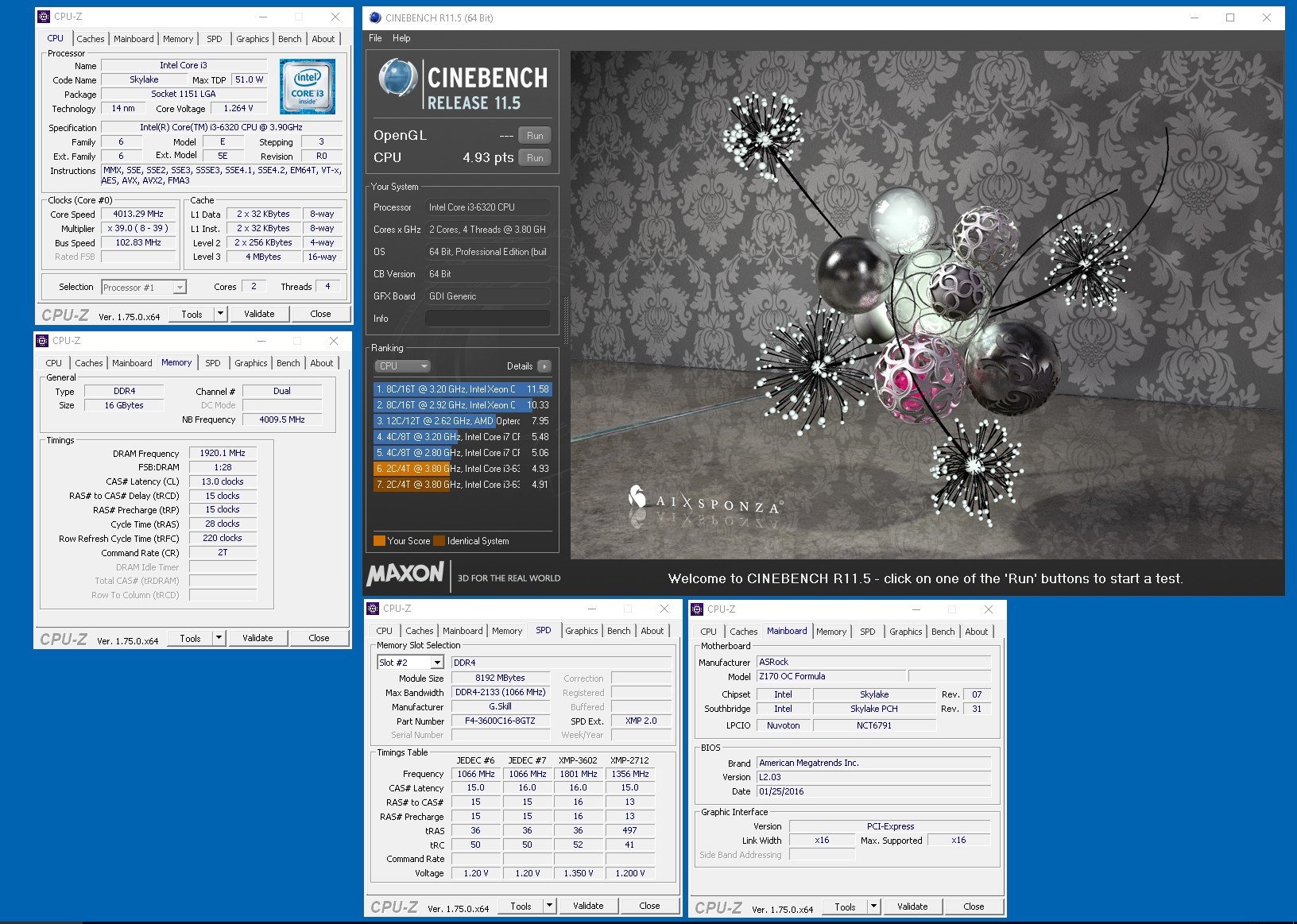Open the Cinebench Help menu
Screen dimensions: 1297x924
401,38
